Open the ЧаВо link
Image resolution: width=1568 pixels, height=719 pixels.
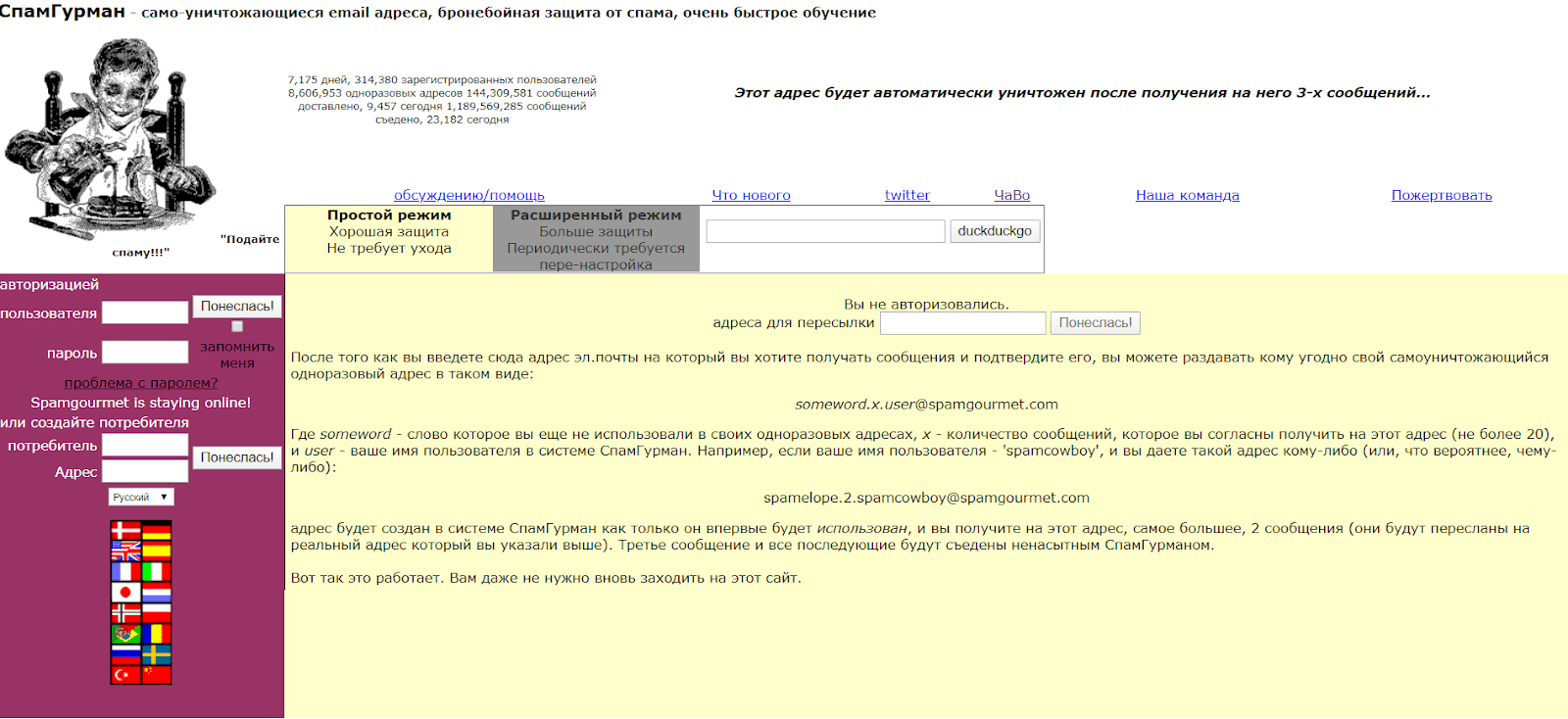tap(1012, 195)
